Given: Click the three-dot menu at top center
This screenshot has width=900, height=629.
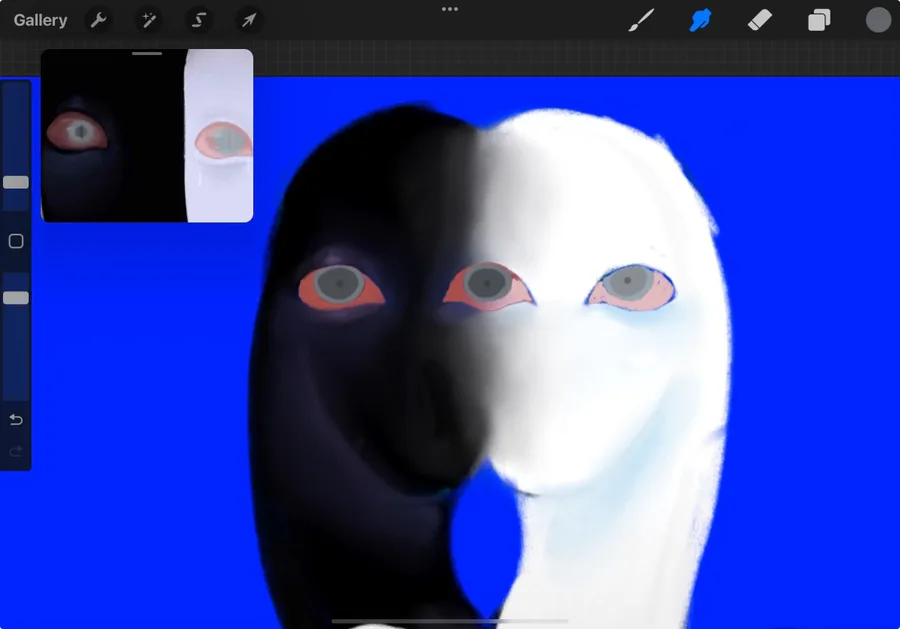Looking at the screenshot, I should coord(450,9).
